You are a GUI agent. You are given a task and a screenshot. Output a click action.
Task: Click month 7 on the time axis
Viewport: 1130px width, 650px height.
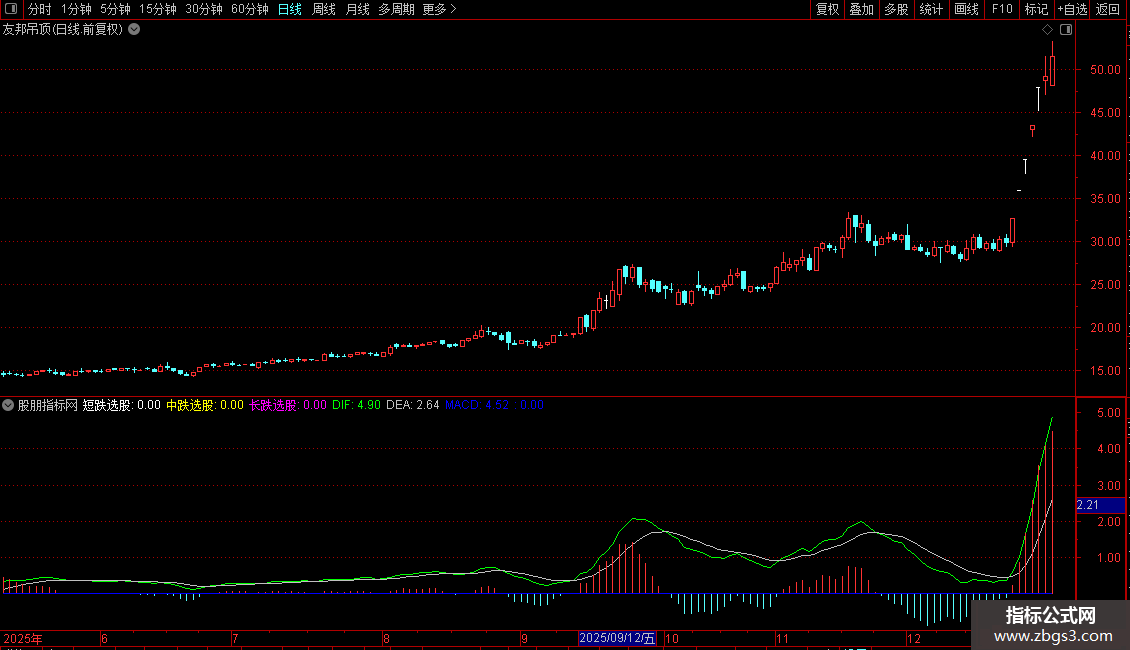[235, 638]
